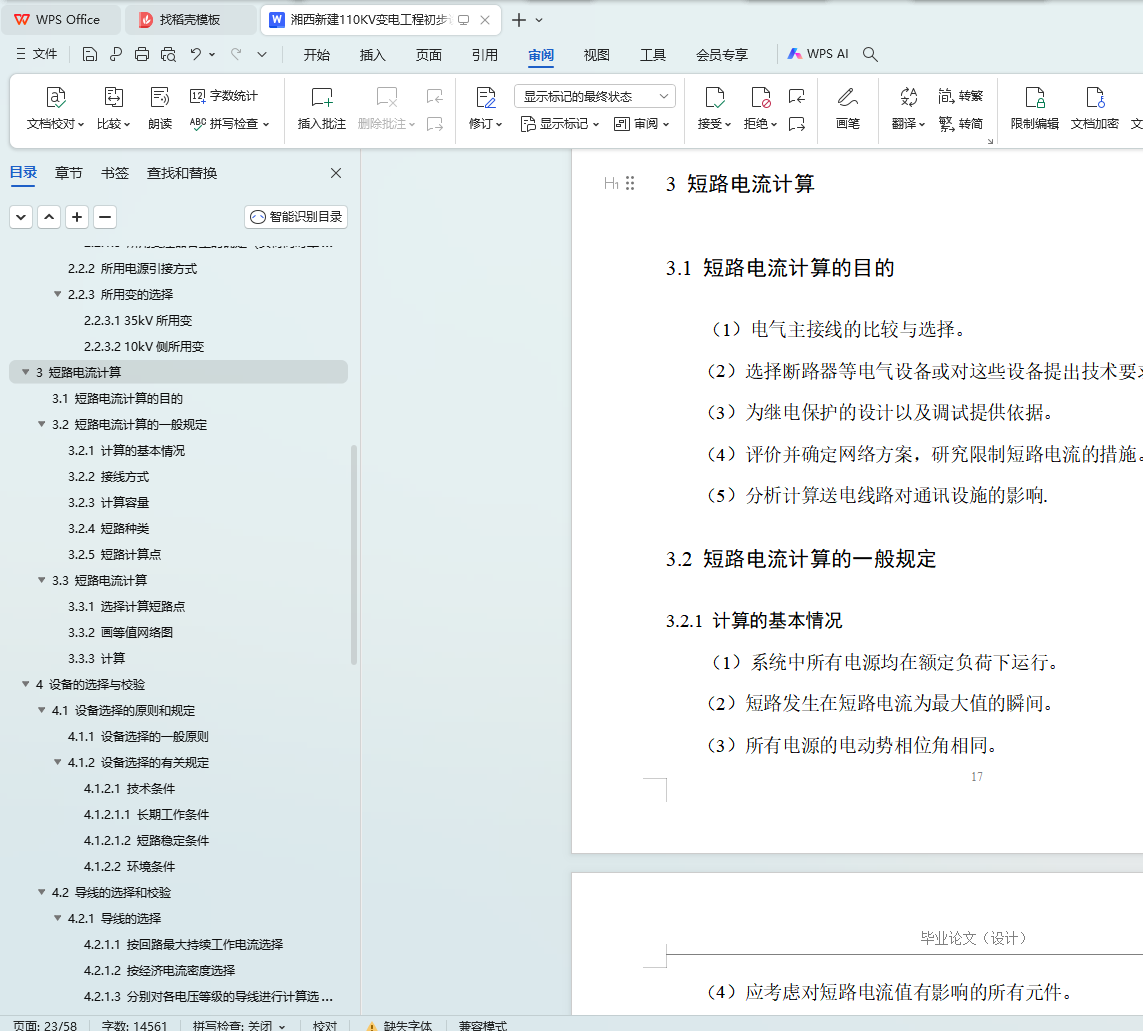Switch to the 找稻壳模板 tab

pos(190,20)
